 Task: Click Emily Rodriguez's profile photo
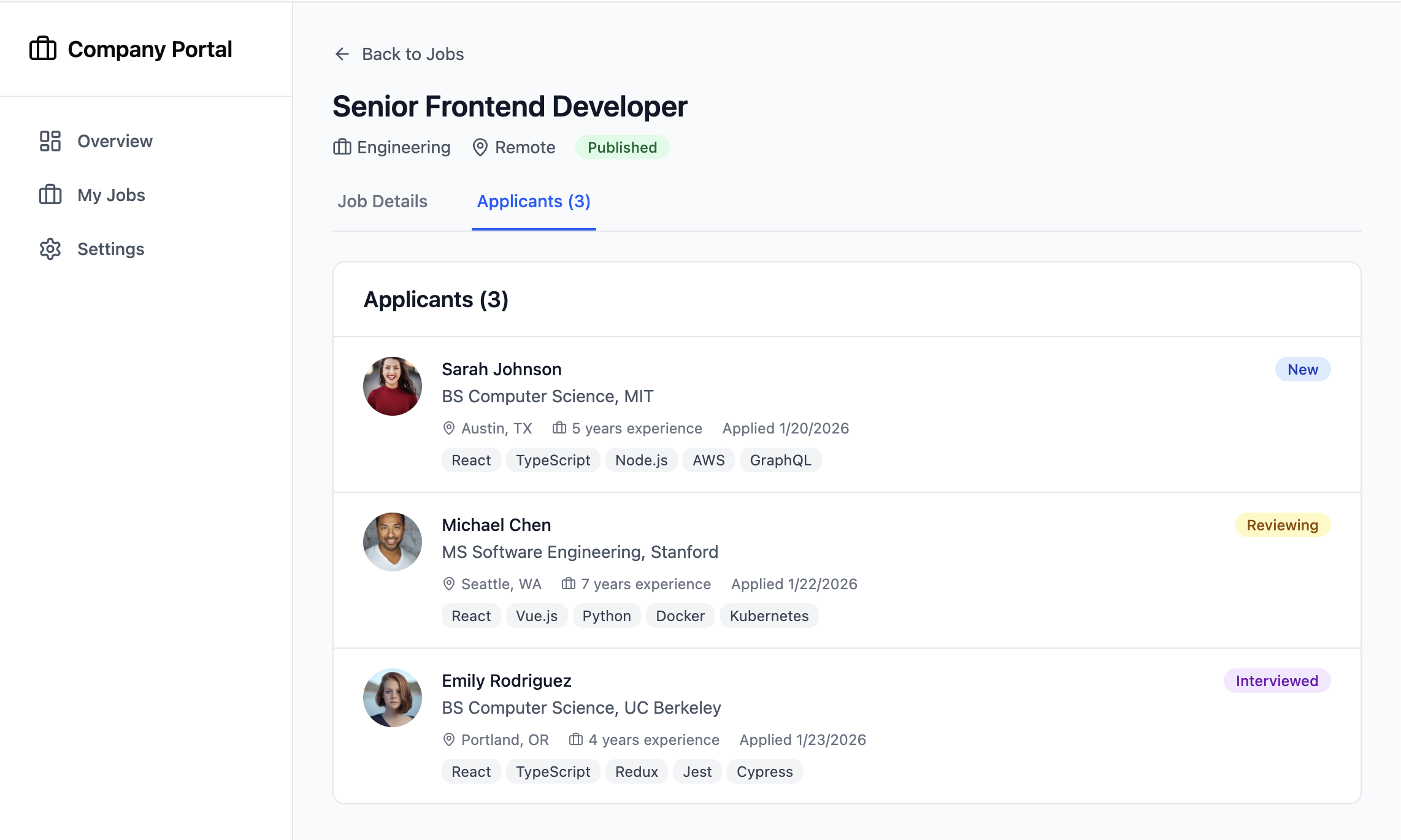coord(392,697)
